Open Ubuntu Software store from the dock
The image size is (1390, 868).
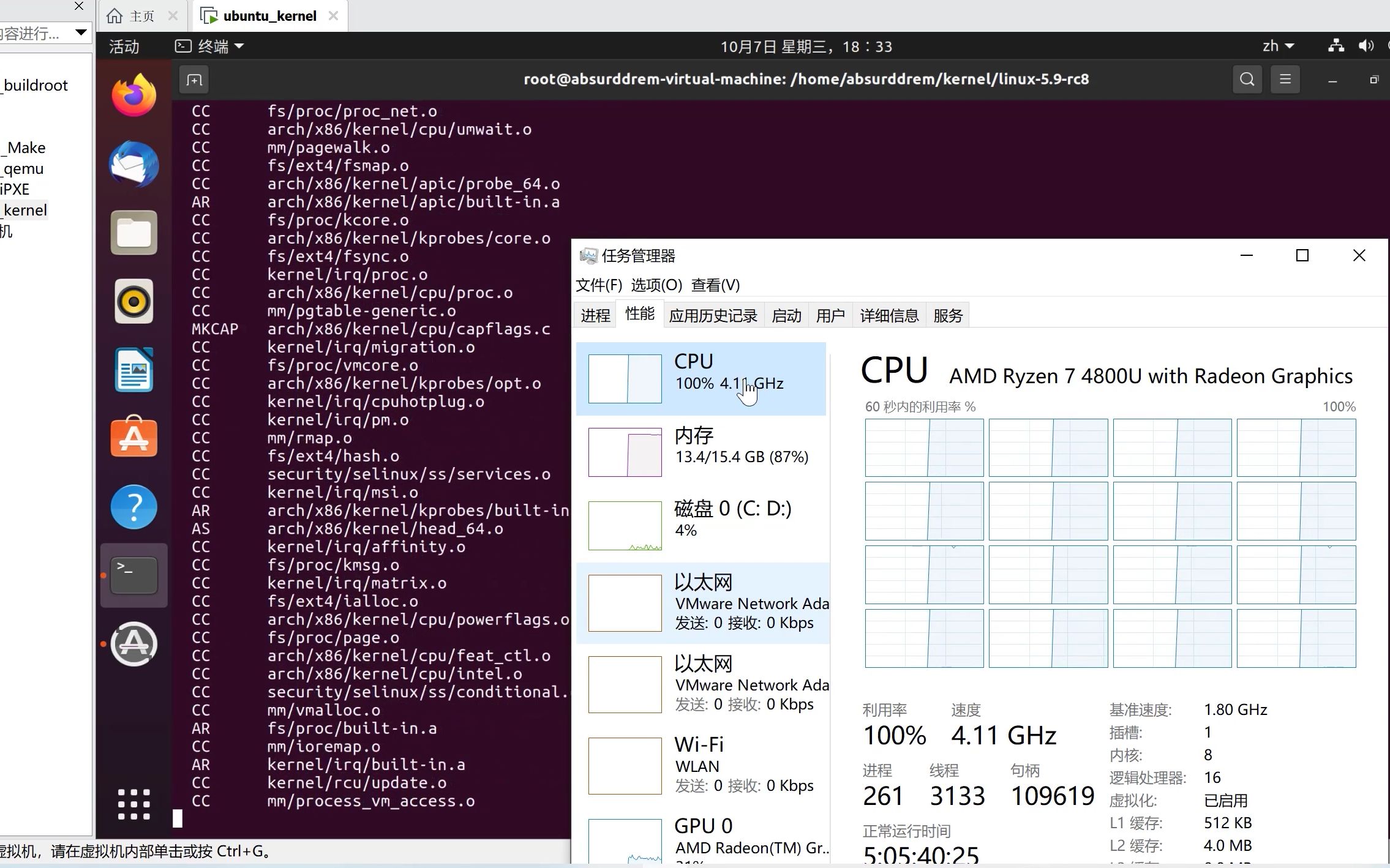point(133,438)
